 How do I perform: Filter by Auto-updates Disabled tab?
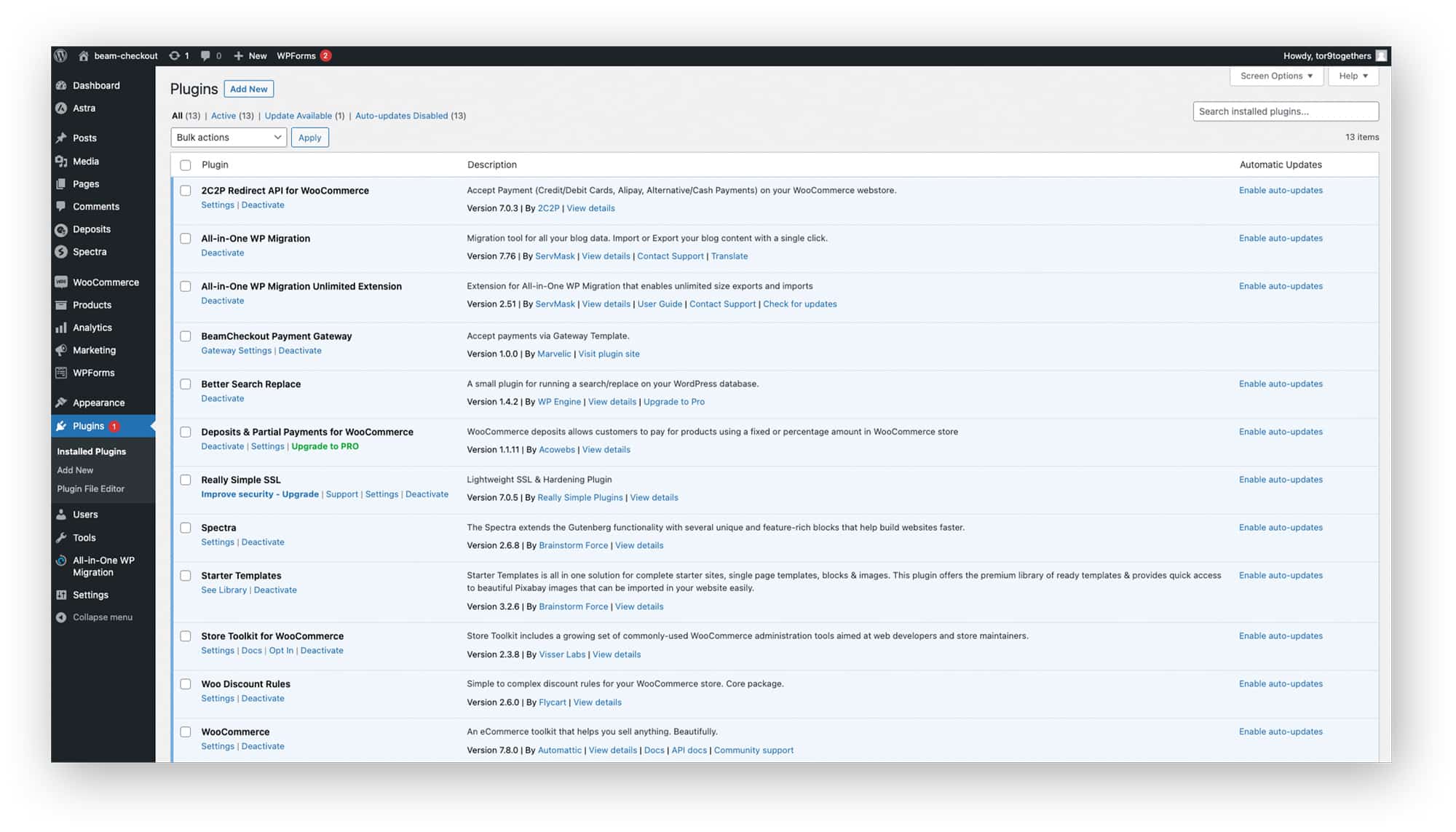pyautogui.click(x=402, y=116)
